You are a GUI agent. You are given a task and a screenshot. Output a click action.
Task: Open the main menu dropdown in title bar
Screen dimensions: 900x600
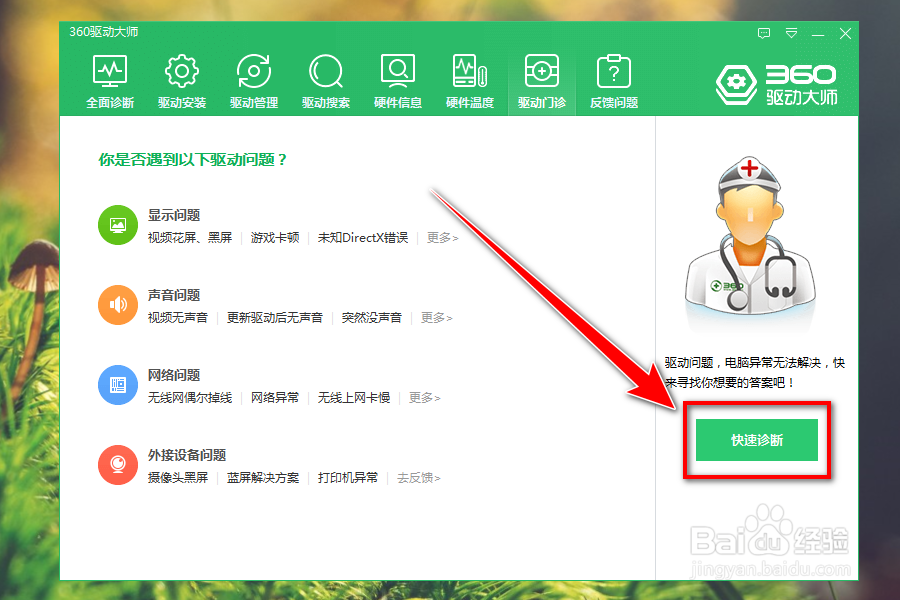(792, 33)
